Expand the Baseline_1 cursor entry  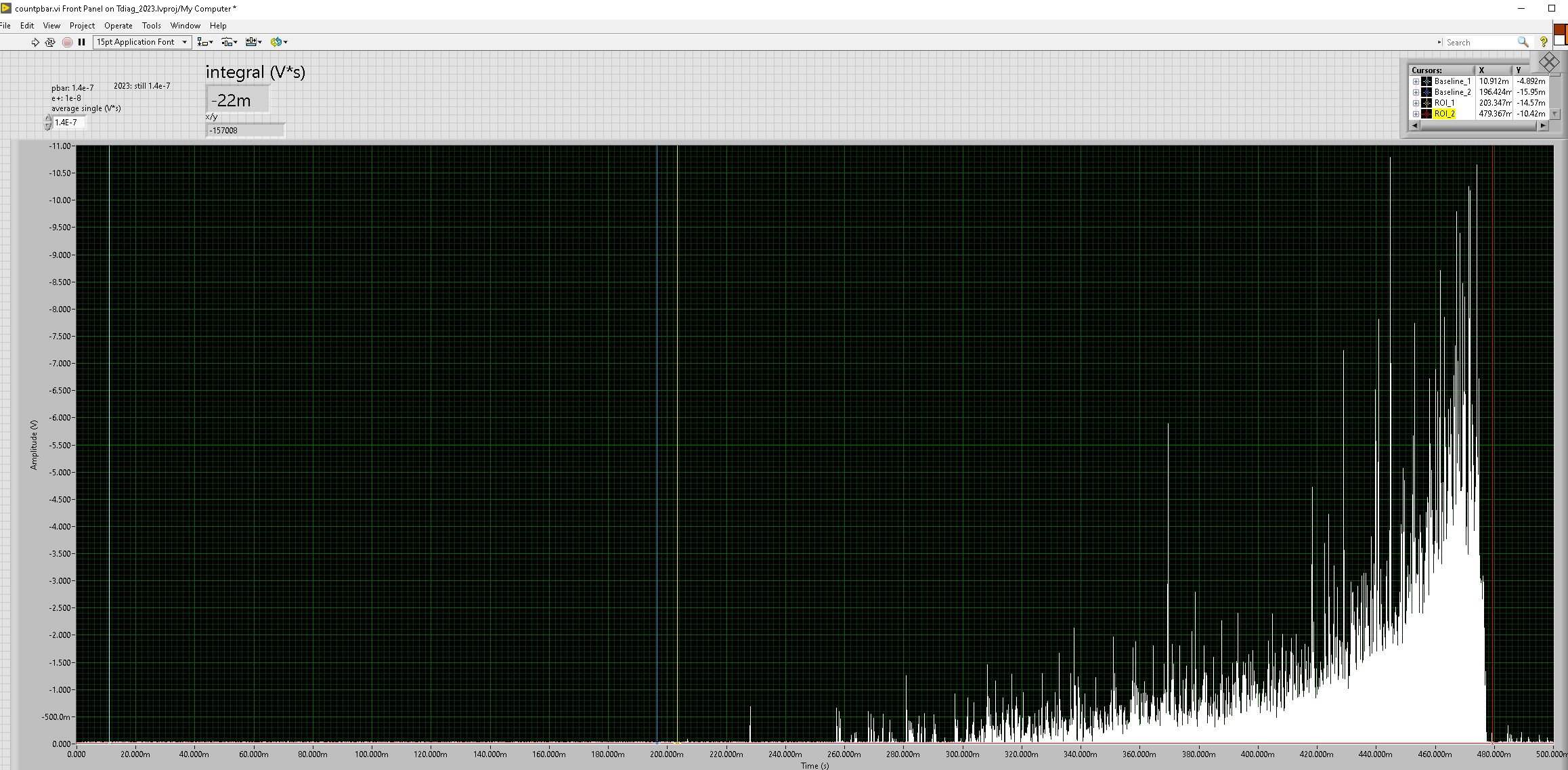pyautogui.click(x=1416, y=81)
